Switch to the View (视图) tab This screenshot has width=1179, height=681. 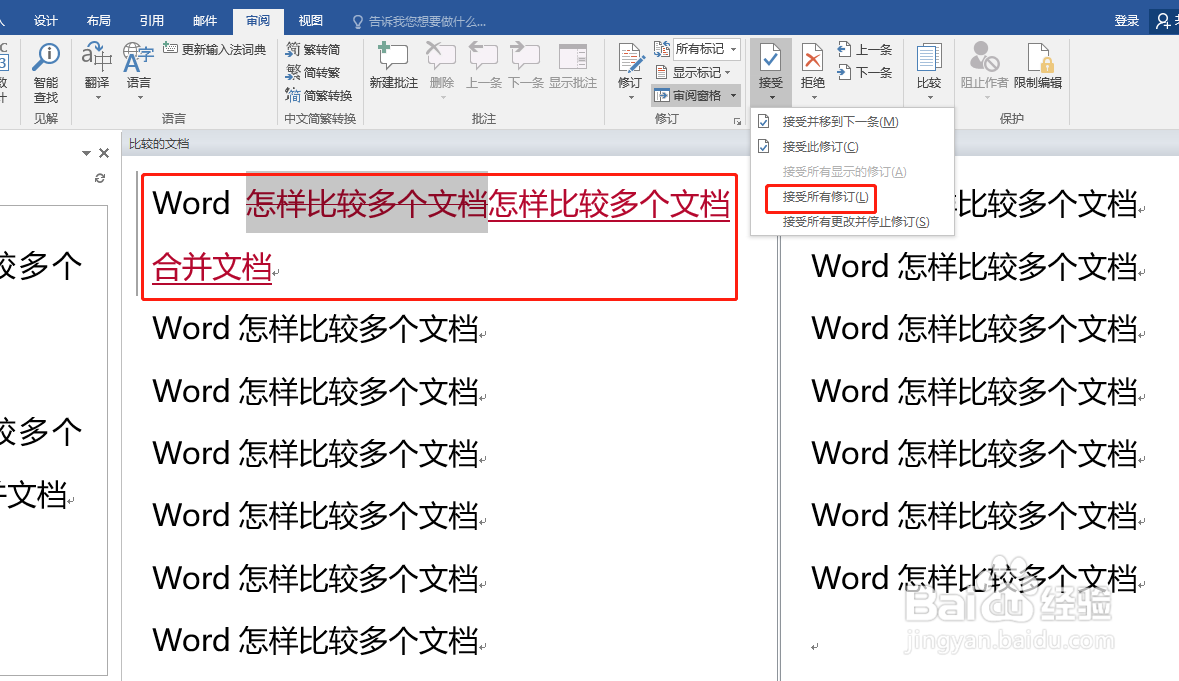tap(311, 20)
